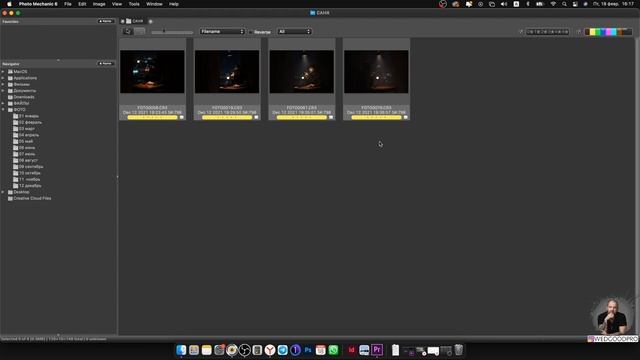Click the grey toolbar button beside the magnifier
The image size is (640, 360).
[x=140, y=31]
